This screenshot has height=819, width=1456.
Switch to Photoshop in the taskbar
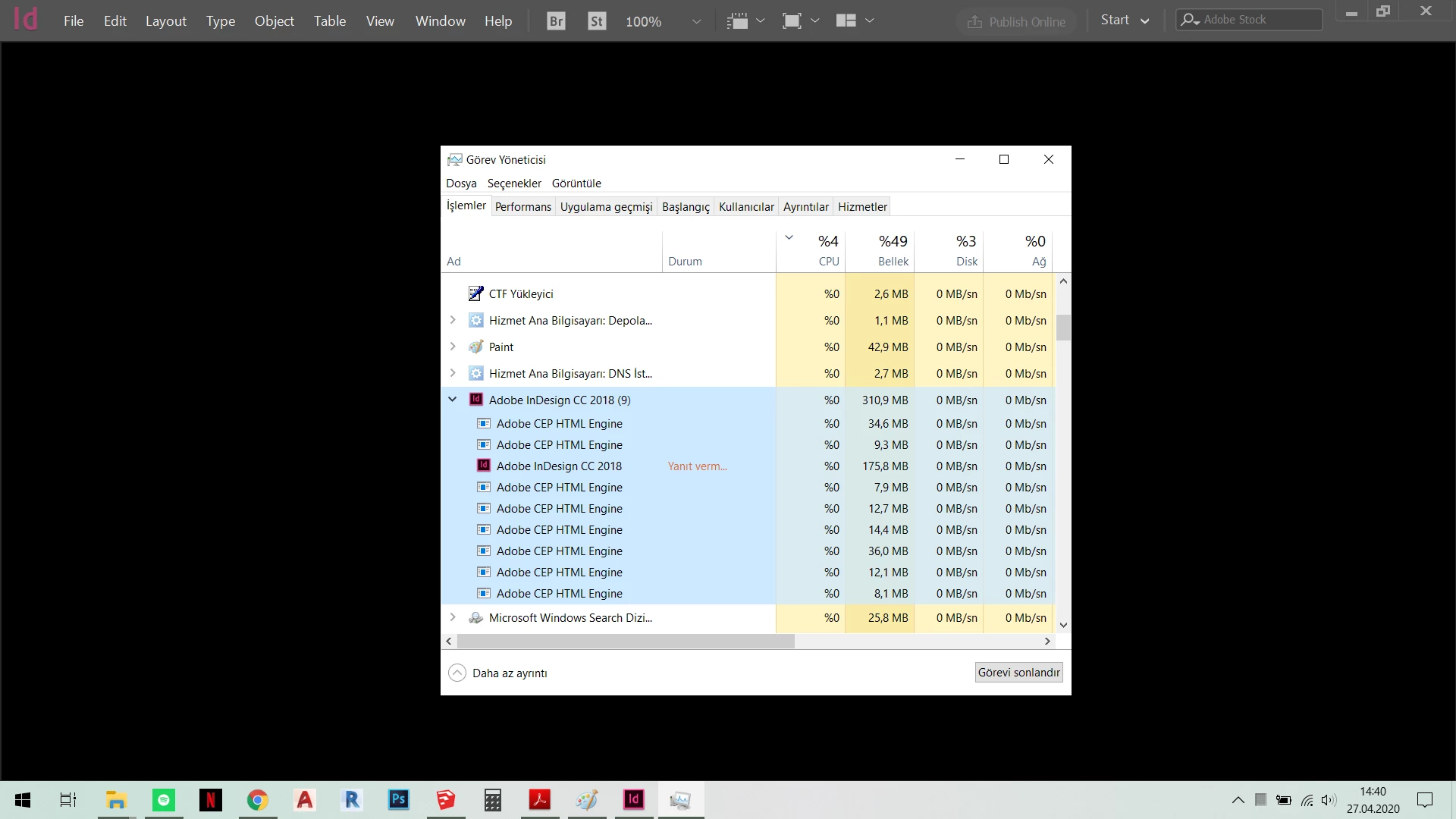click(x=399, y=800)
